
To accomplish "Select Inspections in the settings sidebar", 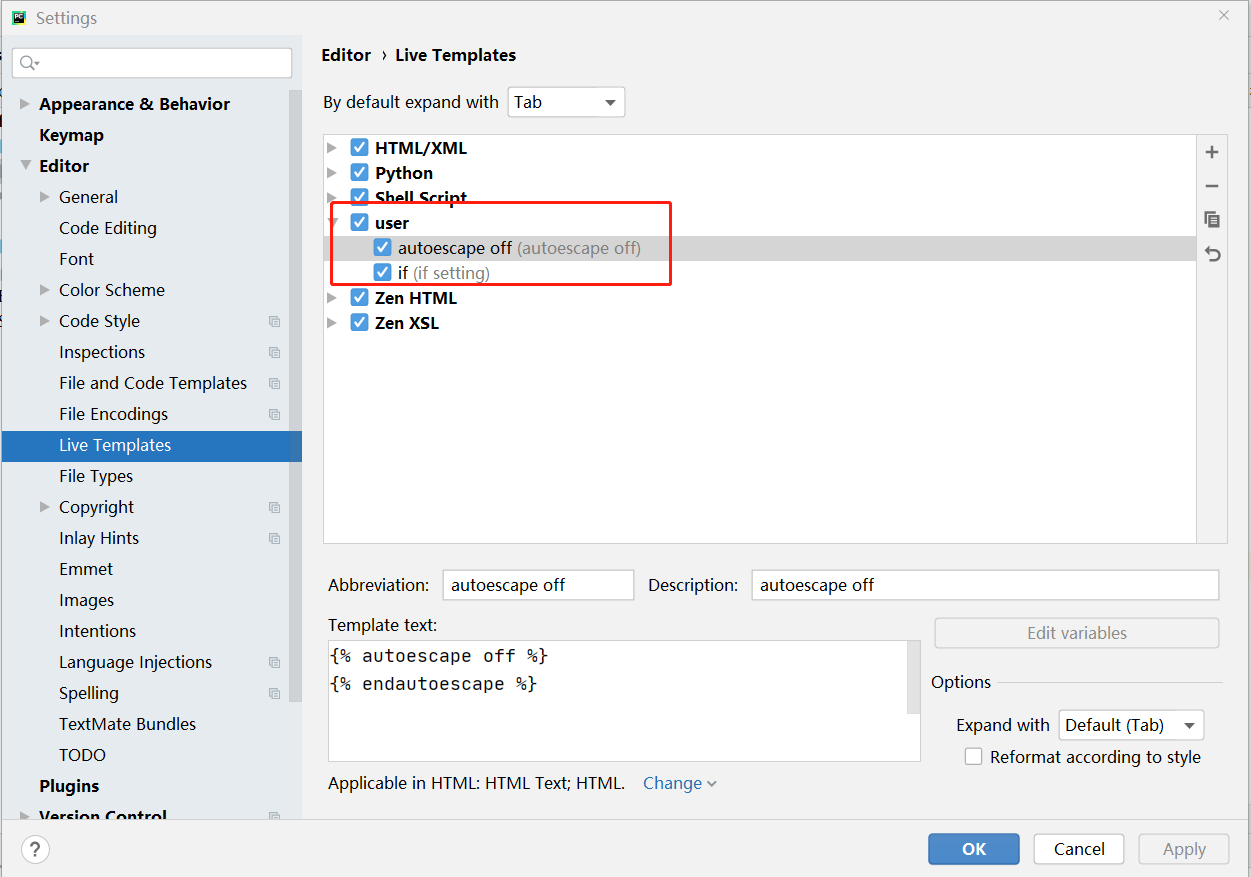I will (101, 351).
